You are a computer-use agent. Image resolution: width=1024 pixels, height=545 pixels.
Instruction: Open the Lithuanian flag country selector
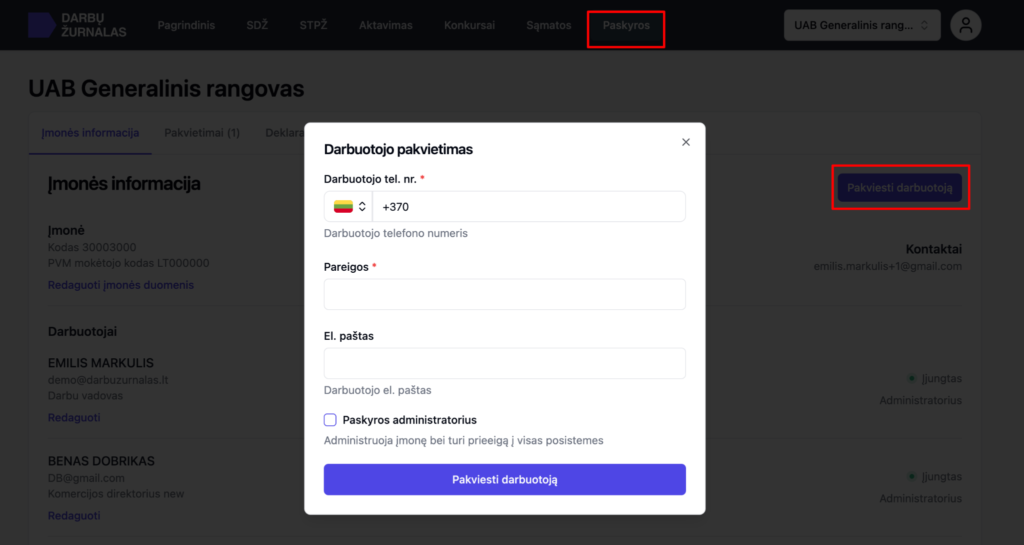[348, 207]
